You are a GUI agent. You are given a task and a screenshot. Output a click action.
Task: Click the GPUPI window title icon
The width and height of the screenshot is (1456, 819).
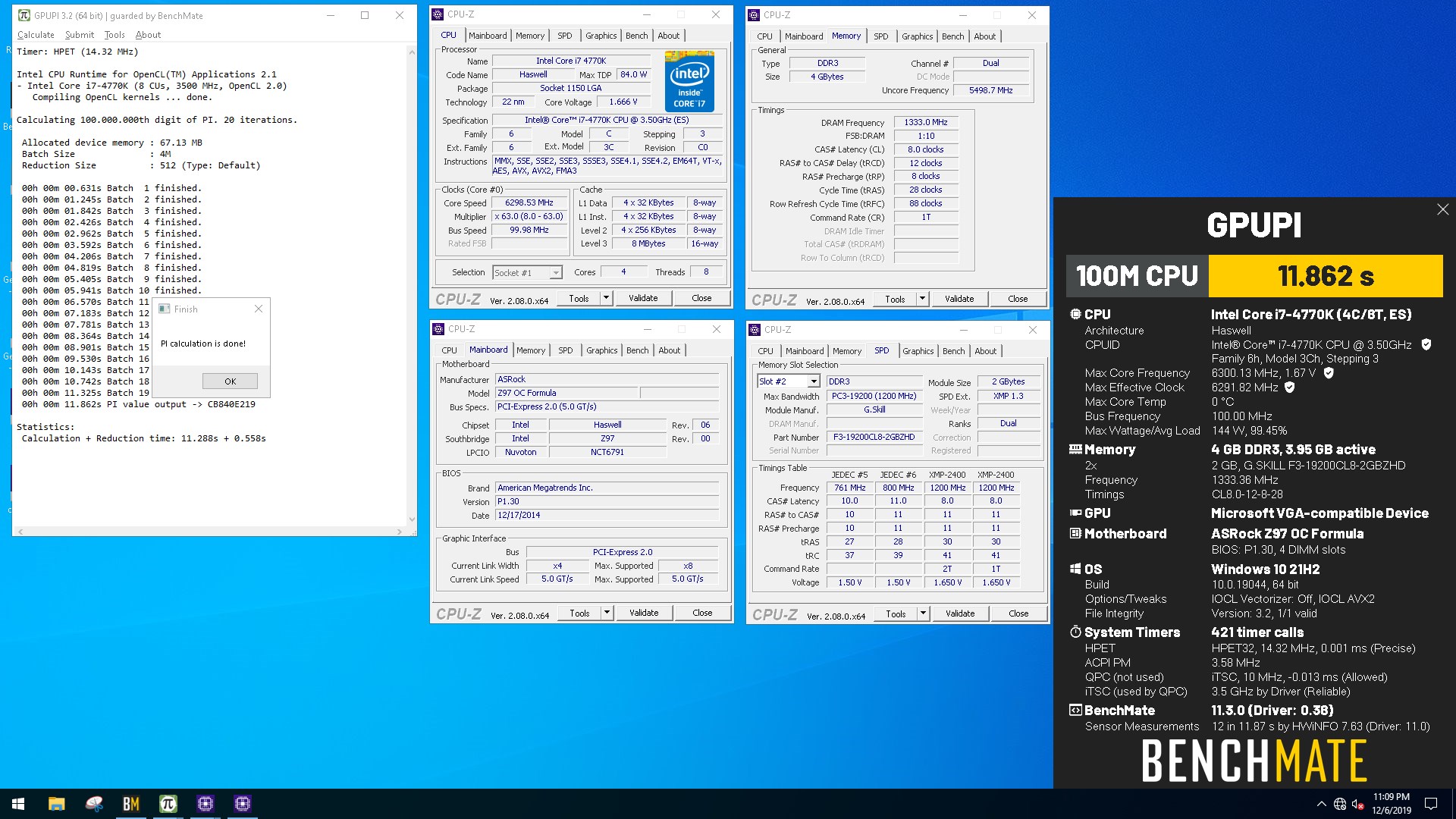[24, 15]
